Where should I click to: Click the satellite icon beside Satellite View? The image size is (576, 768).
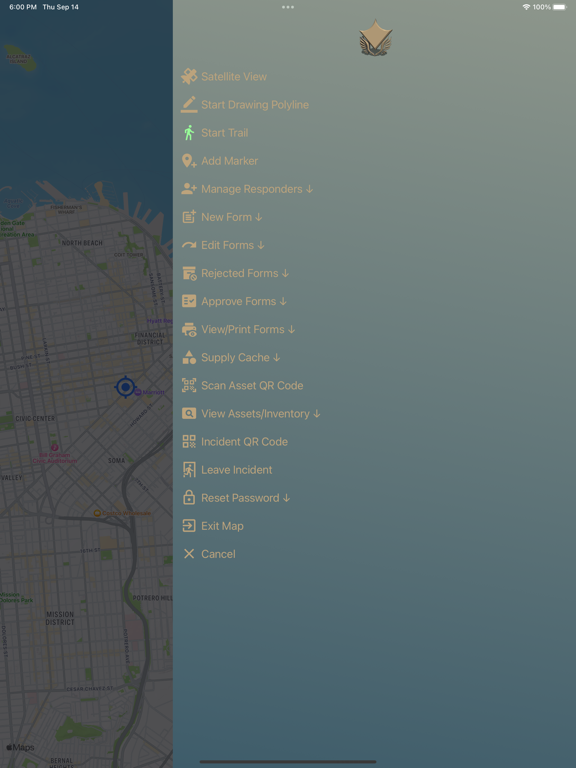coord(189,76)
